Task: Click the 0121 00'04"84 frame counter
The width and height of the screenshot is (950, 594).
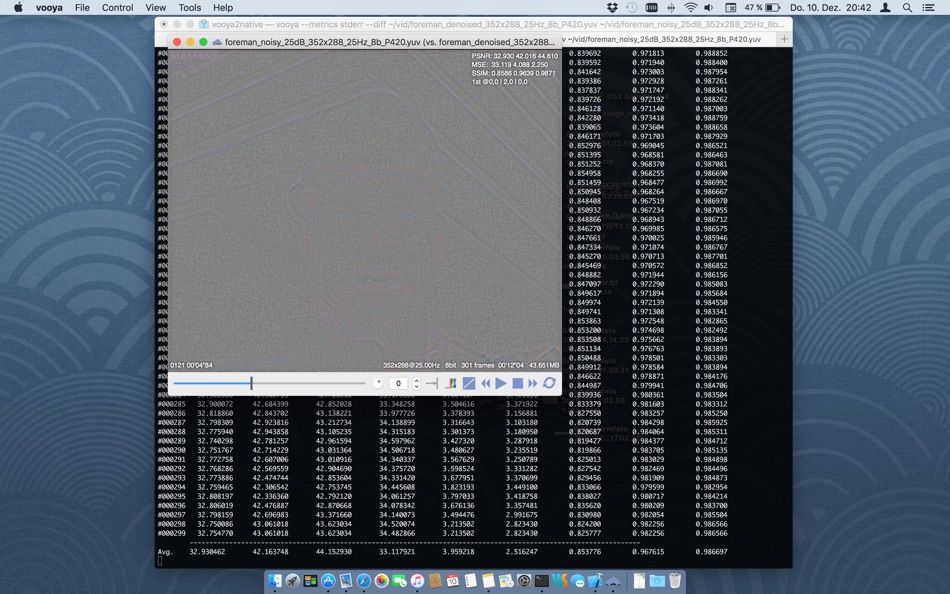Action: coord(191,365)
